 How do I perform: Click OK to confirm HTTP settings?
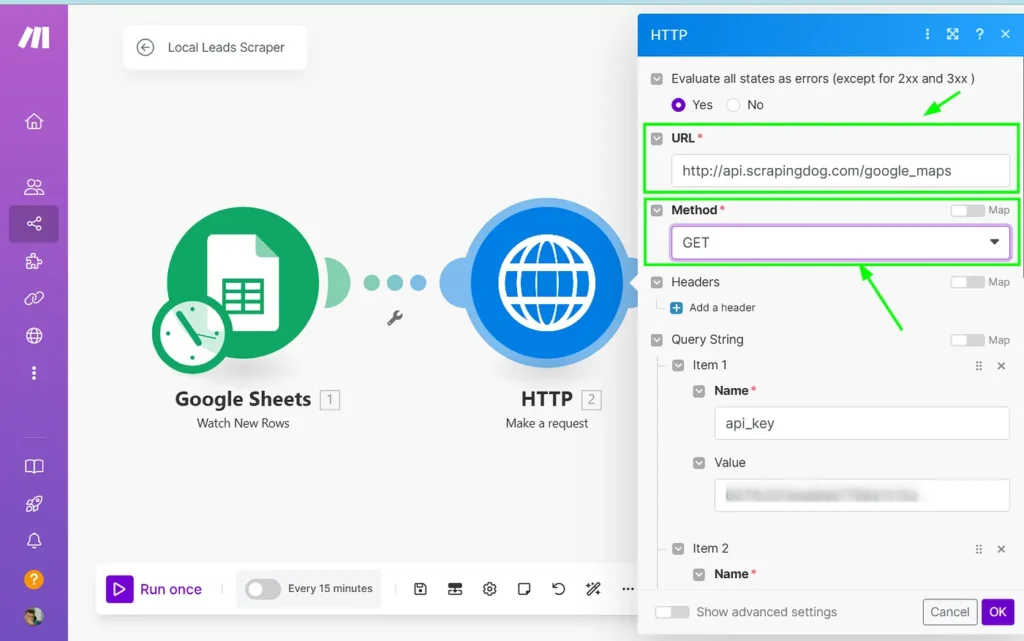[997, 612]
